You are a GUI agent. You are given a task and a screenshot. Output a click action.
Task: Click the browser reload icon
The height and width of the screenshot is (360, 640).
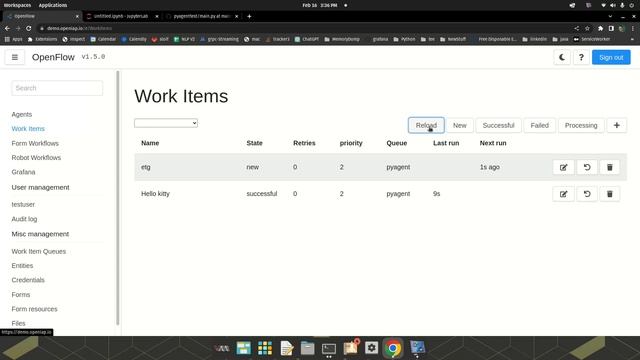(x=29, y=28)
